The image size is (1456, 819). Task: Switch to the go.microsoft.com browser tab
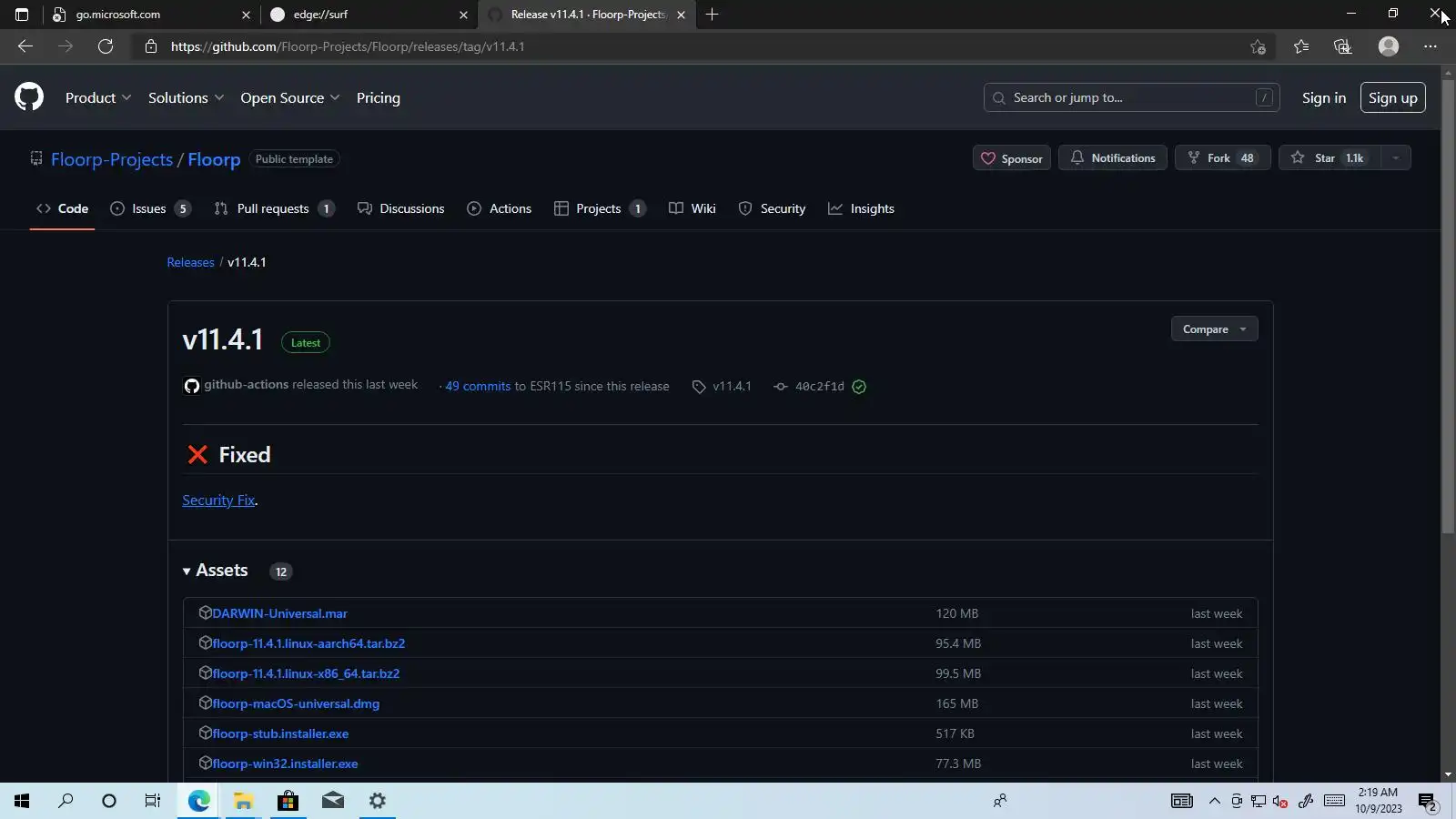(x=150, y=15)
